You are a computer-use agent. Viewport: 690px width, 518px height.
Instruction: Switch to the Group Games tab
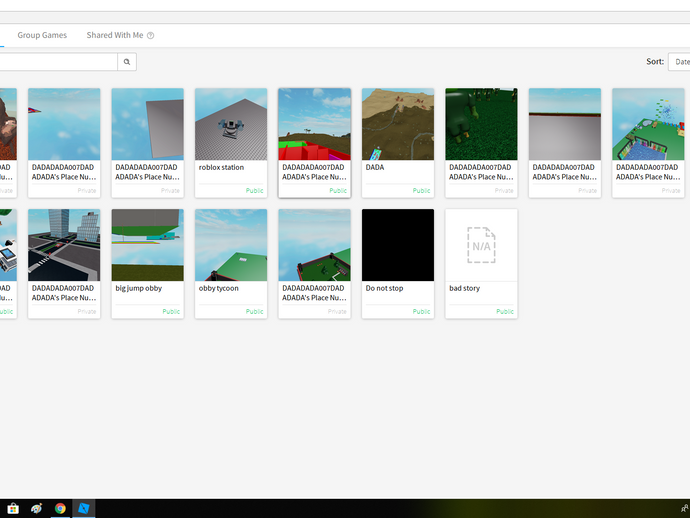pos(42,35)
